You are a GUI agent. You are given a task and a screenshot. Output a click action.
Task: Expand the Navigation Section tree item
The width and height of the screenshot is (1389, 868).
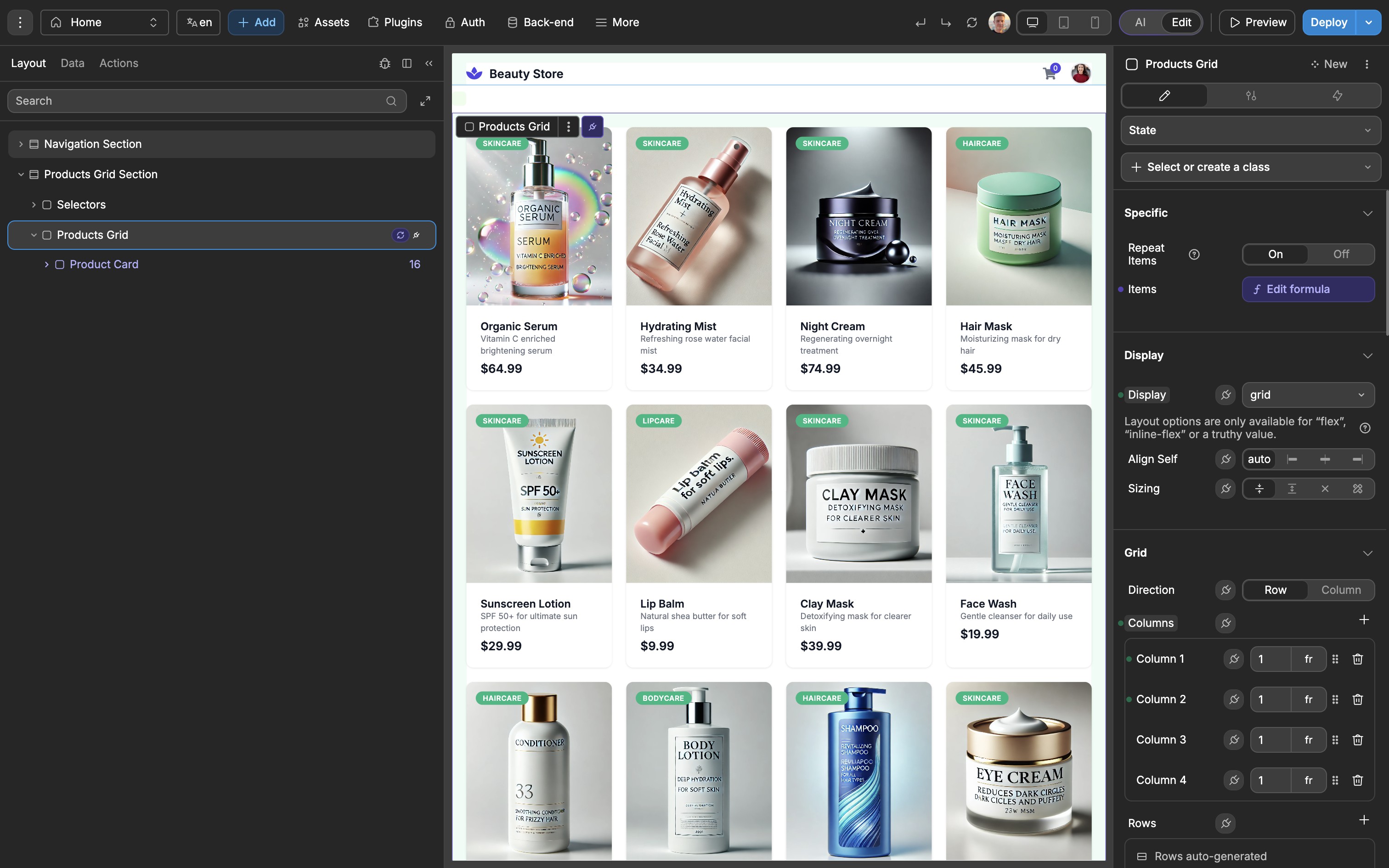pos(21,144)
